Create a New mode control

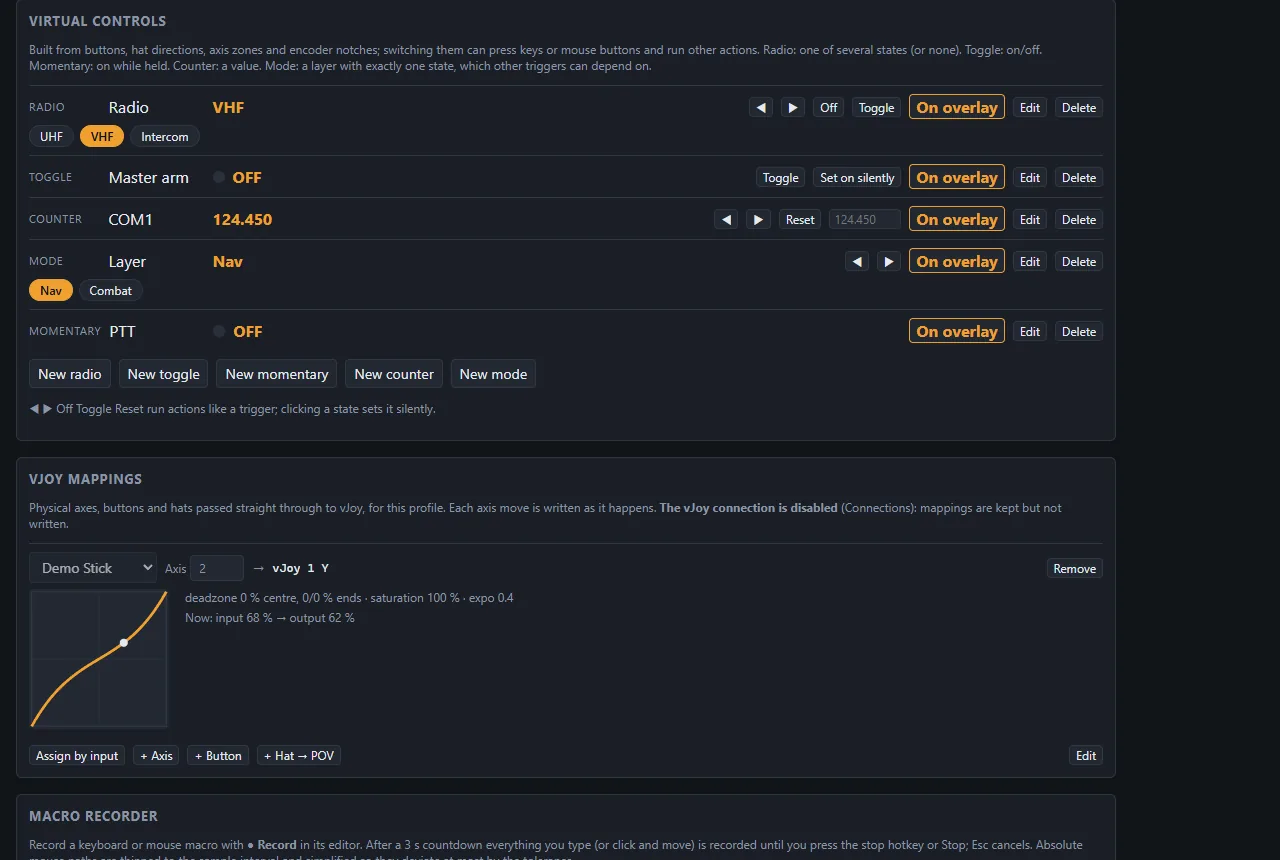coord(493,373)
